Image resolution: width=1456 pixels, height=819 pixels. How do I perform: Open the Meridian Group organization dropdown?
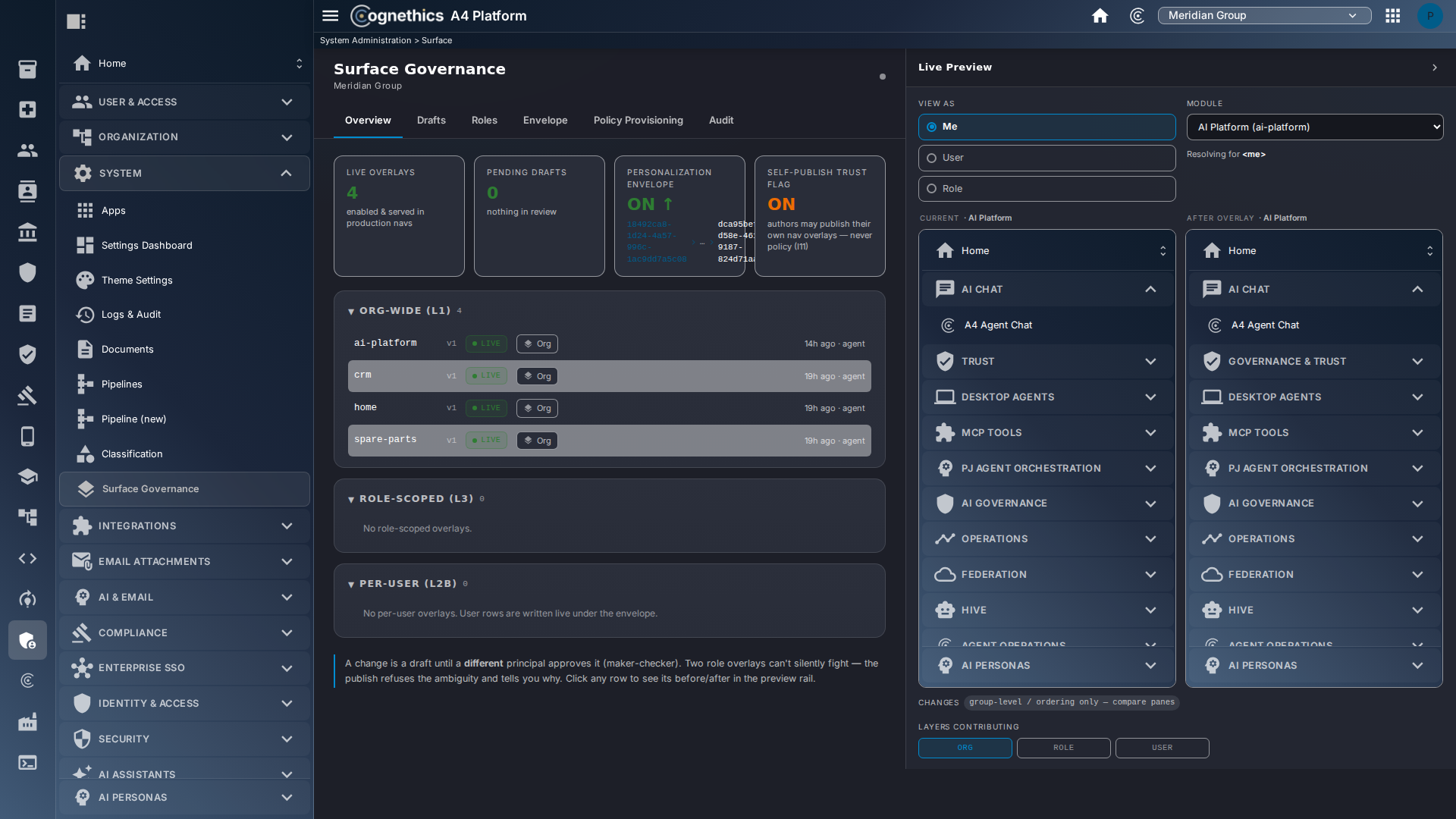1263,15
